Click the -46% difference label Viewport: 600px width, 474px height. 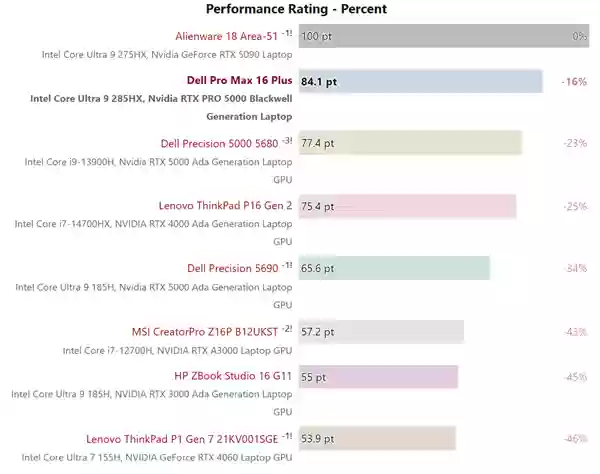click(x=574, y=438)
